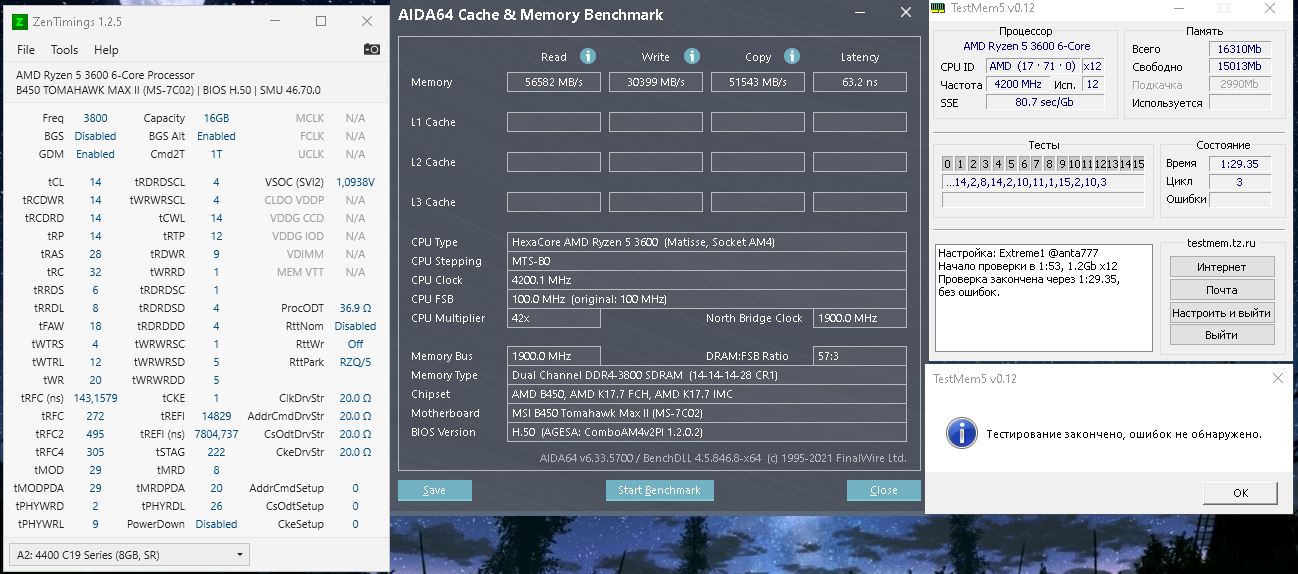
Task: Maximize the ZenTimings window
Action: pos(321,21)
